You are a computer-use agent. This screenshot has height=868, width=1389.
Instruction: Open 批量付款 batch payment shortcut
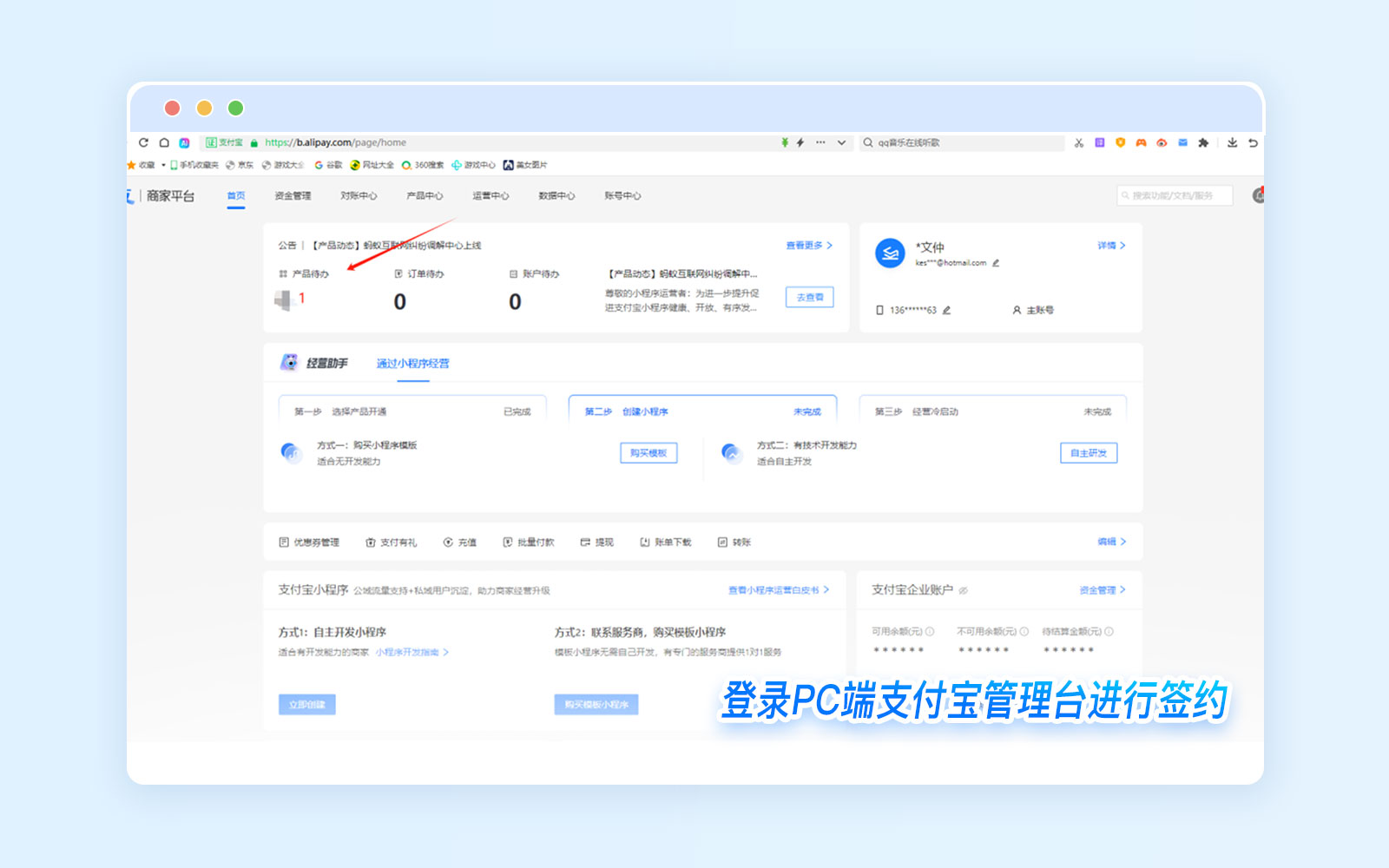(529, 542)
